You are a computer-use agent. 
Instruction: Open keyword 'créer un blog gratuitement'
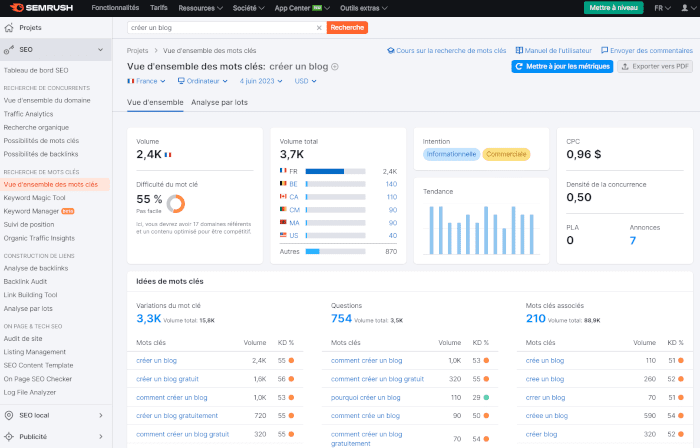pos(177,416)
